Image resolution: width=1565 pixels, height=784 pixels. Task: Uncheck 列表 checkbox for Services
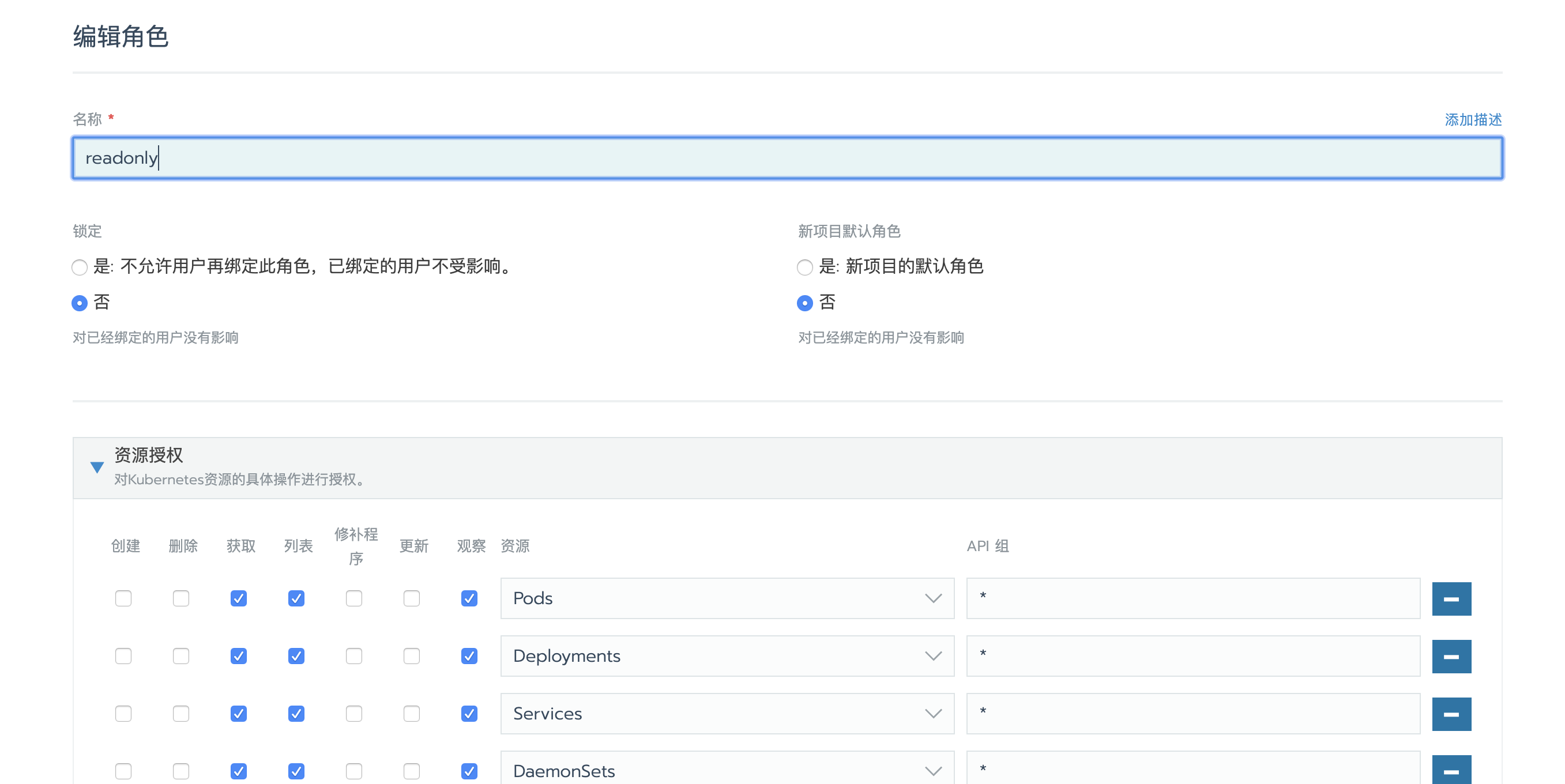[296, 714]
